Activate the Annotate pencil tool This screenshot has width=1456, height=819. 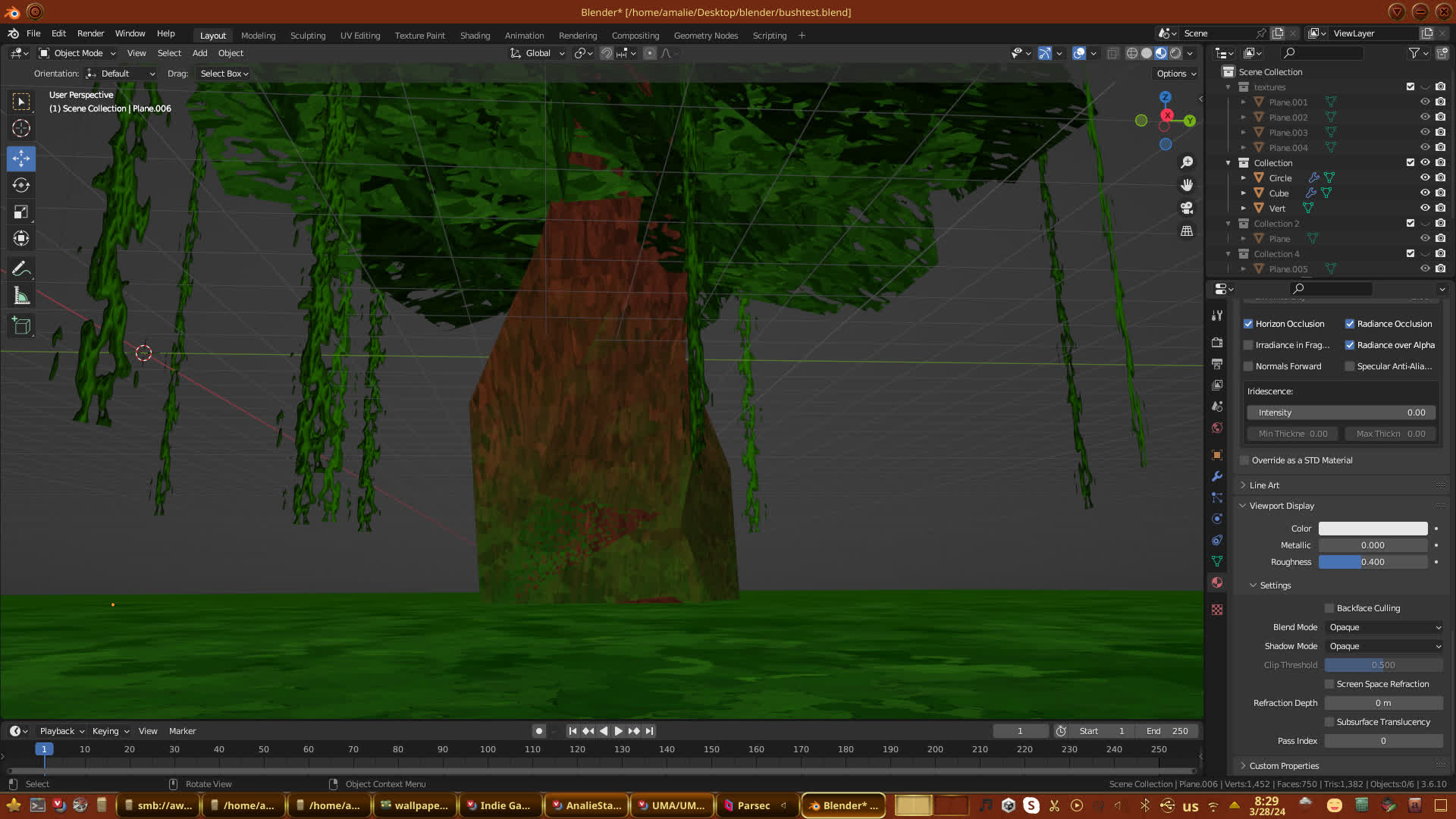point(21,268)
